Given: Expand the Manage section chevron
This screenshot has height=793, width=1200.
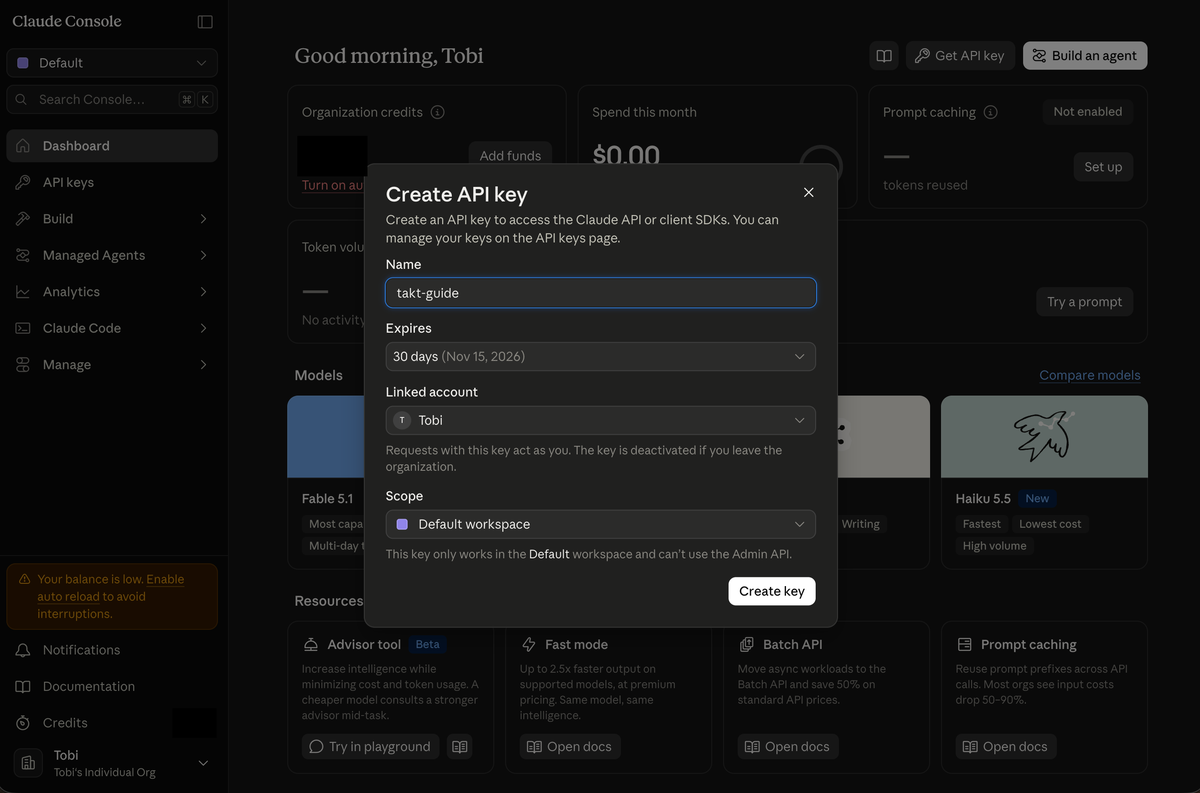Looking at the screenshot, I should (203, 365).
